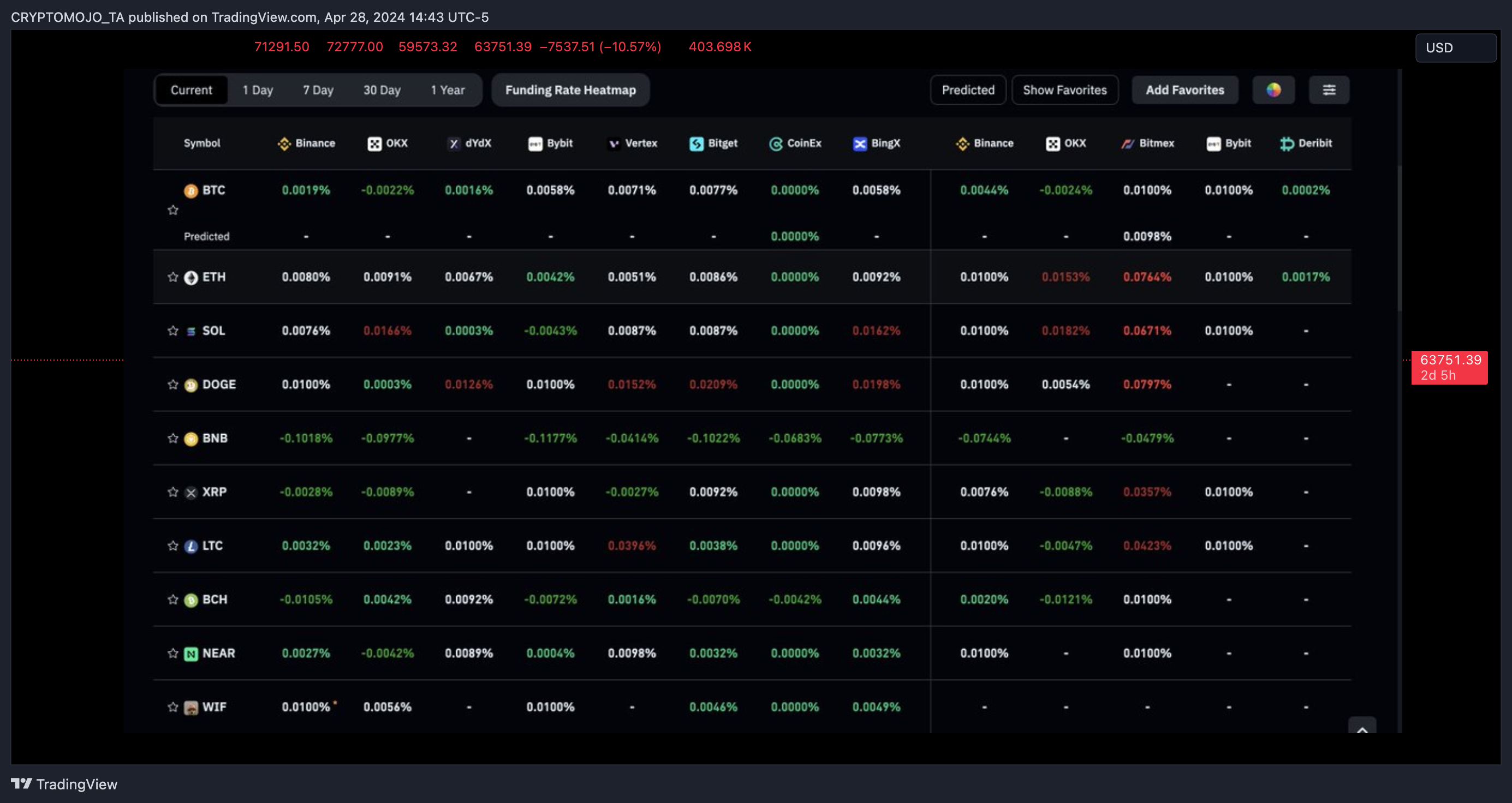Click the BTC Predicted row label
Image resolution: width=1512 pixels, height=803 pixels.
click(x=207, y=236)
